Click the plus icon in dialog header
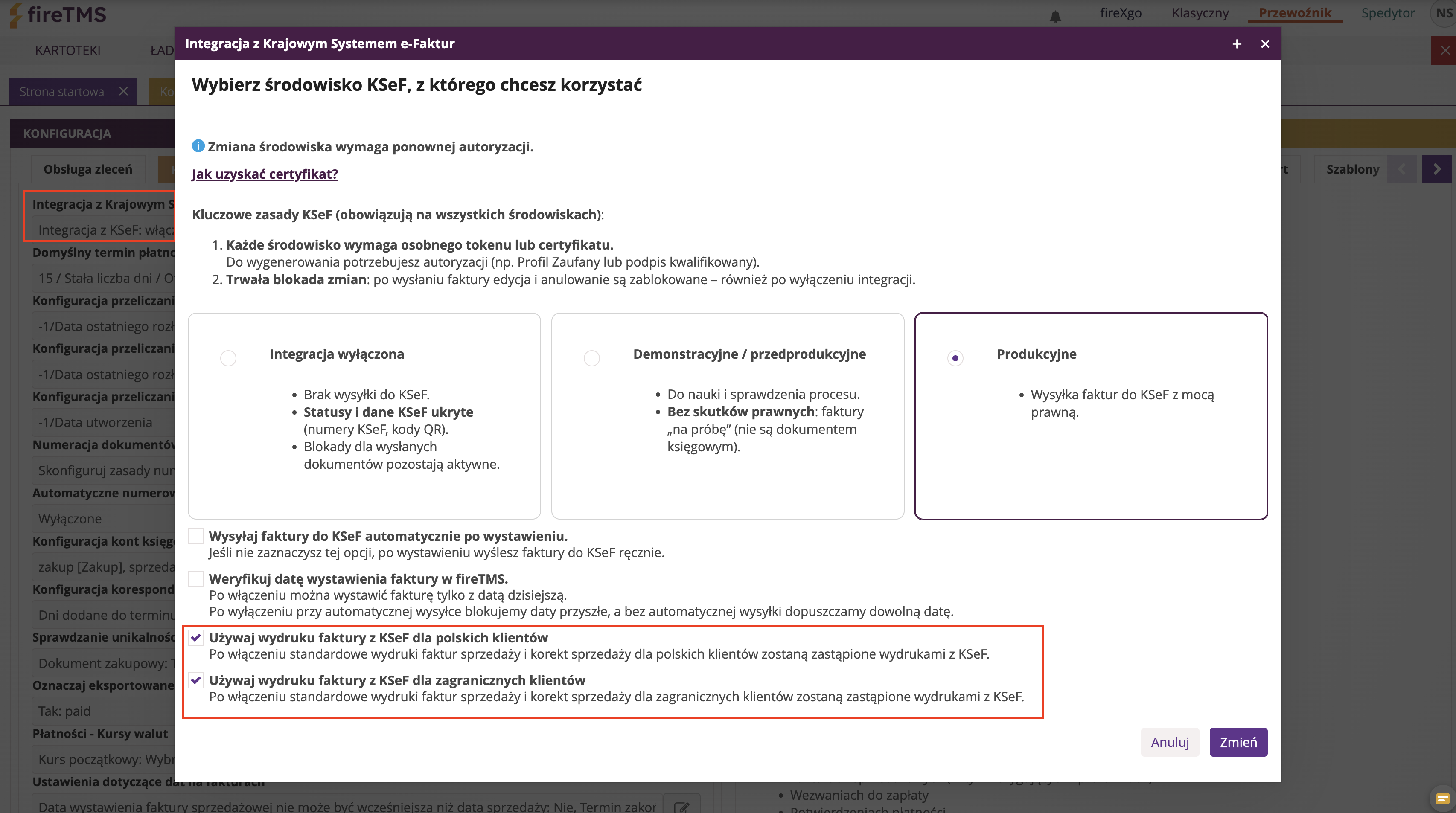This screenshot has height=813, width=1456. (x=1237, y=44)
